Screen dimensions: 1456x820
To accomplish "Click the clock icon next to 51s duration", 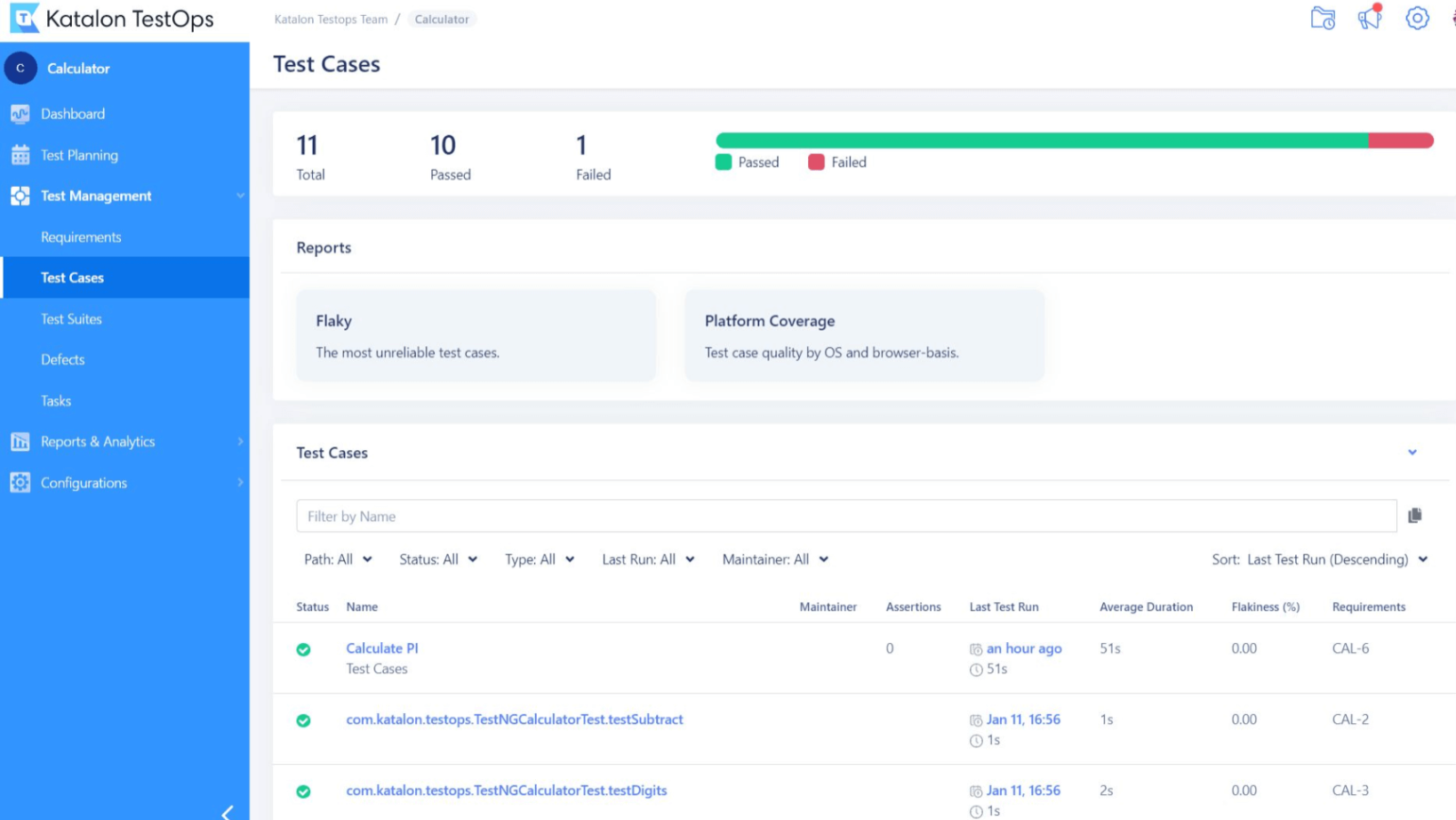I will (x=976, y=670).
